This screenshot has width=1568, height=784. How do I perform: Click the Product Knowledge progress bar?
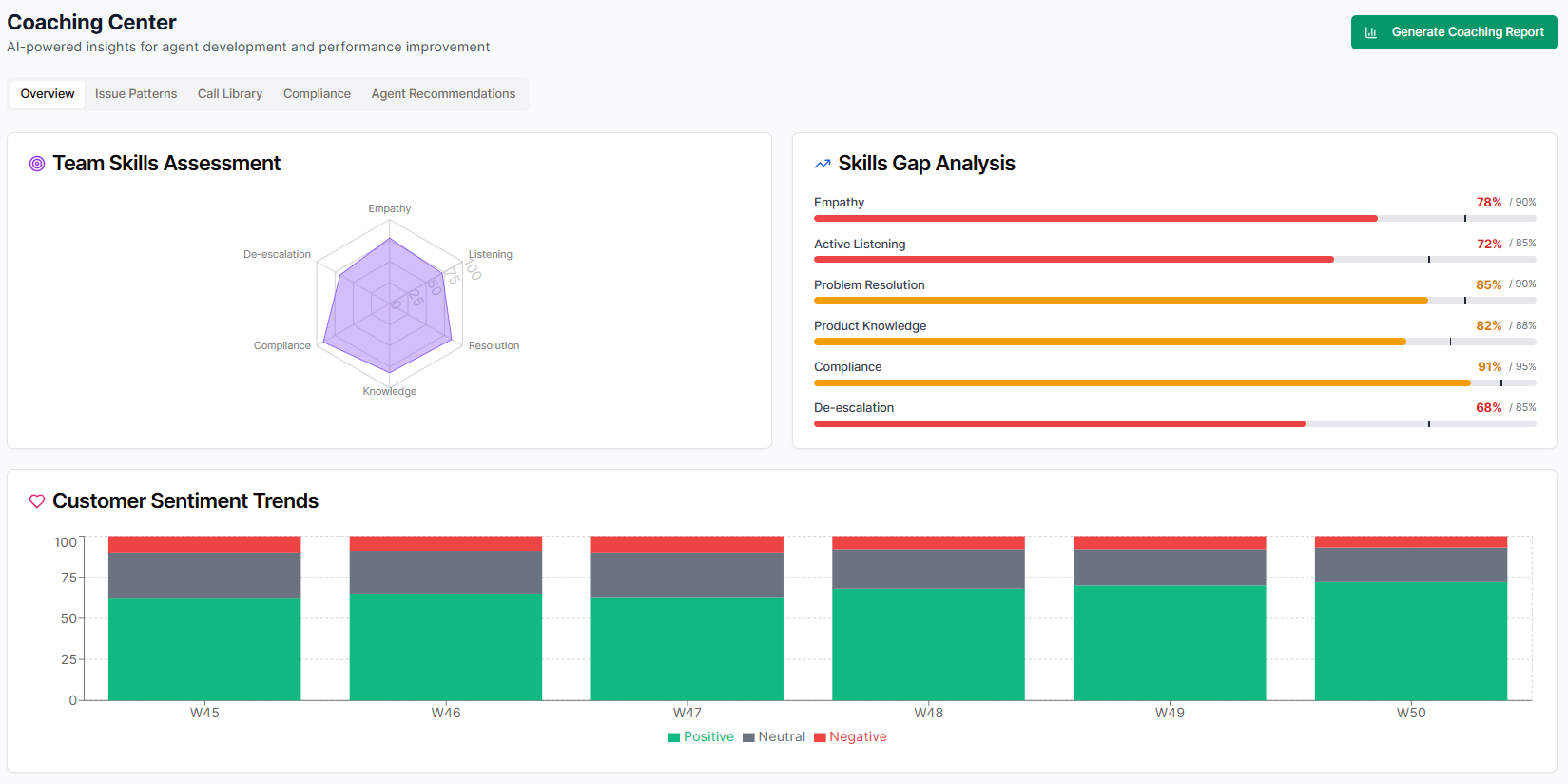[1175, 342]
